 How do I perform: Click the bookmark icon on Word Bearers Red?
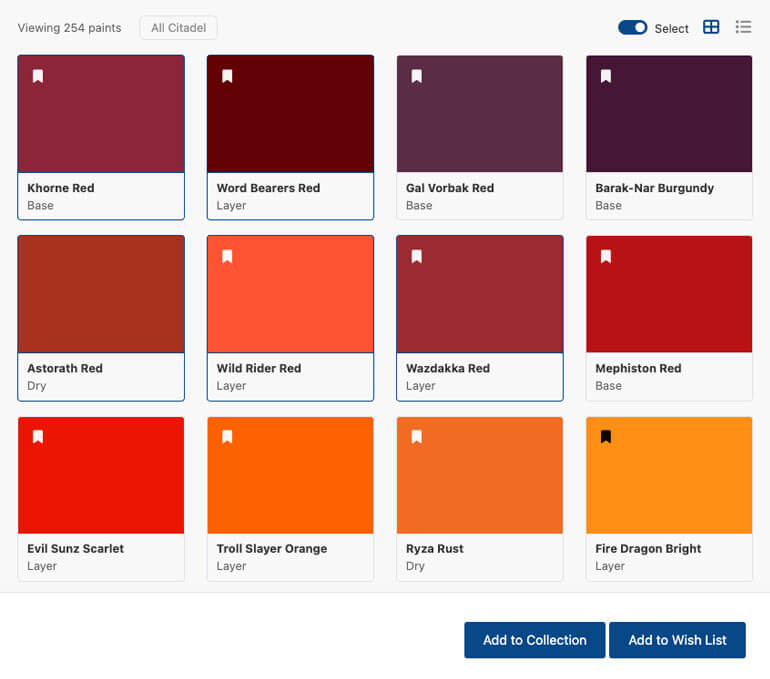[227, 76]
